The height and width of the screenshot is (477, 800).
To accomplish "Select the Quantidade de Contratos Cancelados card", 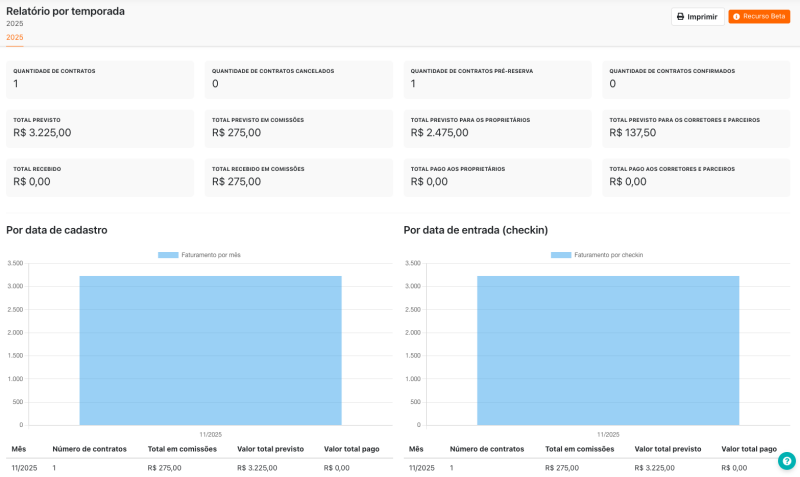I will click(299, 79).
